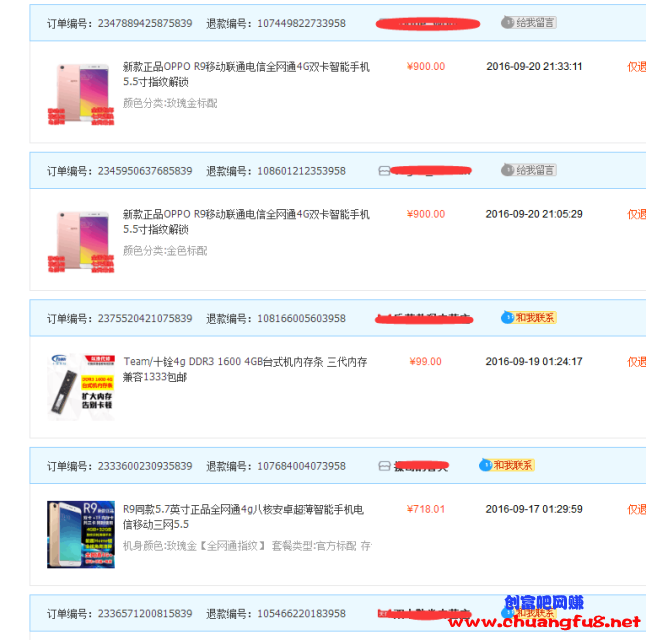
Task: Click 和我联系 button for order 2333600230935839
Action: pos(507,465)
